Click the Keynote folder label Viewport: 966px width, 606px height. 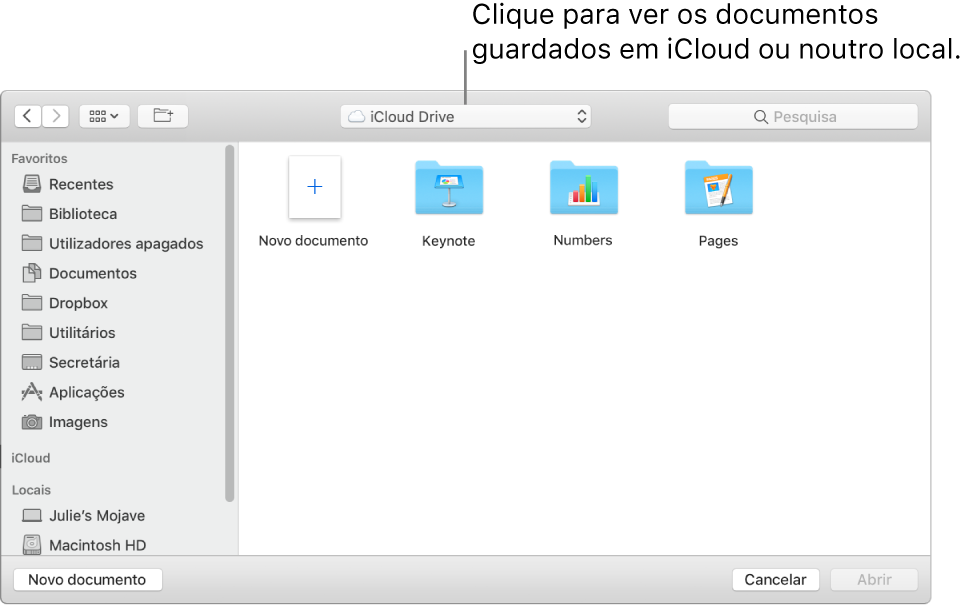448,241
